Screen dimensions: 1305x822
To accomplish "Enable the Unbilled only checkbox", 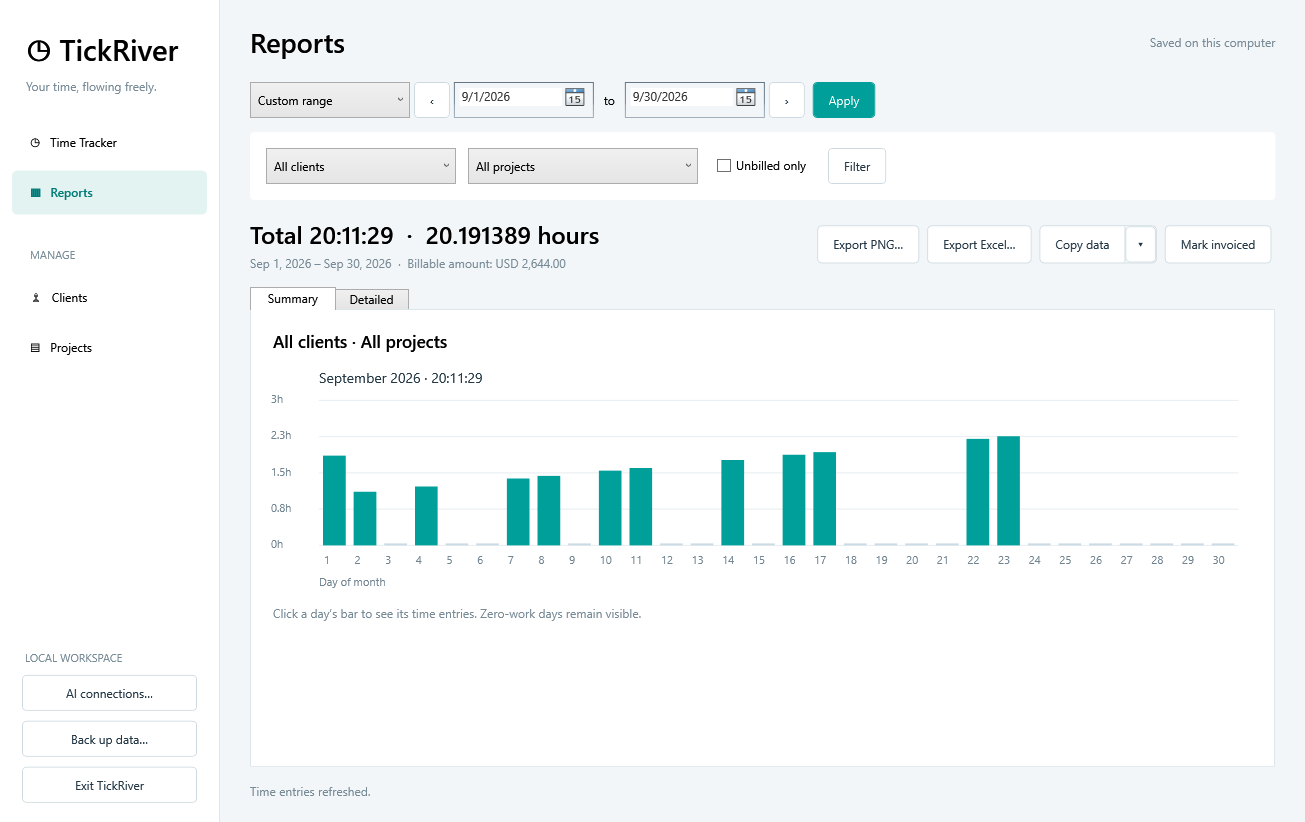I will pyautogui.click(x=724, y=166).
